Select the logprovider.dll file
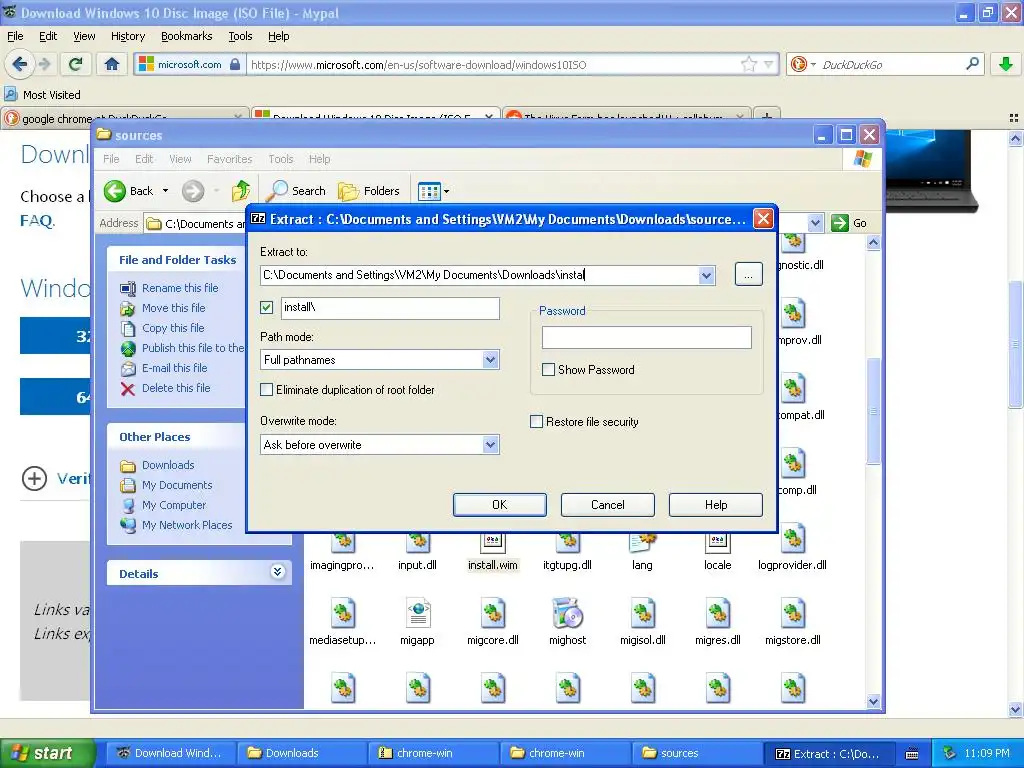1024x768 pixels. click(792, 549)
